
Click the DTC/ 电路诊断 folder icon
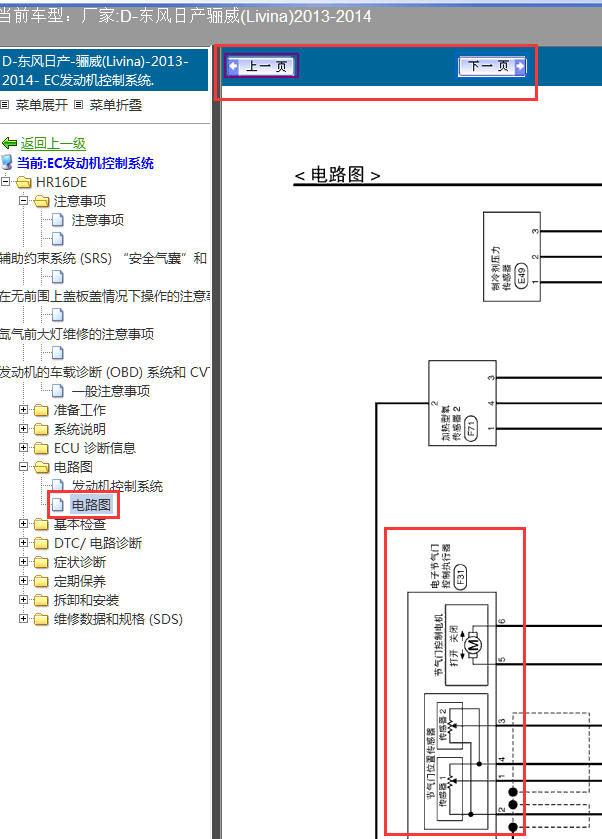pyautogui.click(x=41, y=543)
